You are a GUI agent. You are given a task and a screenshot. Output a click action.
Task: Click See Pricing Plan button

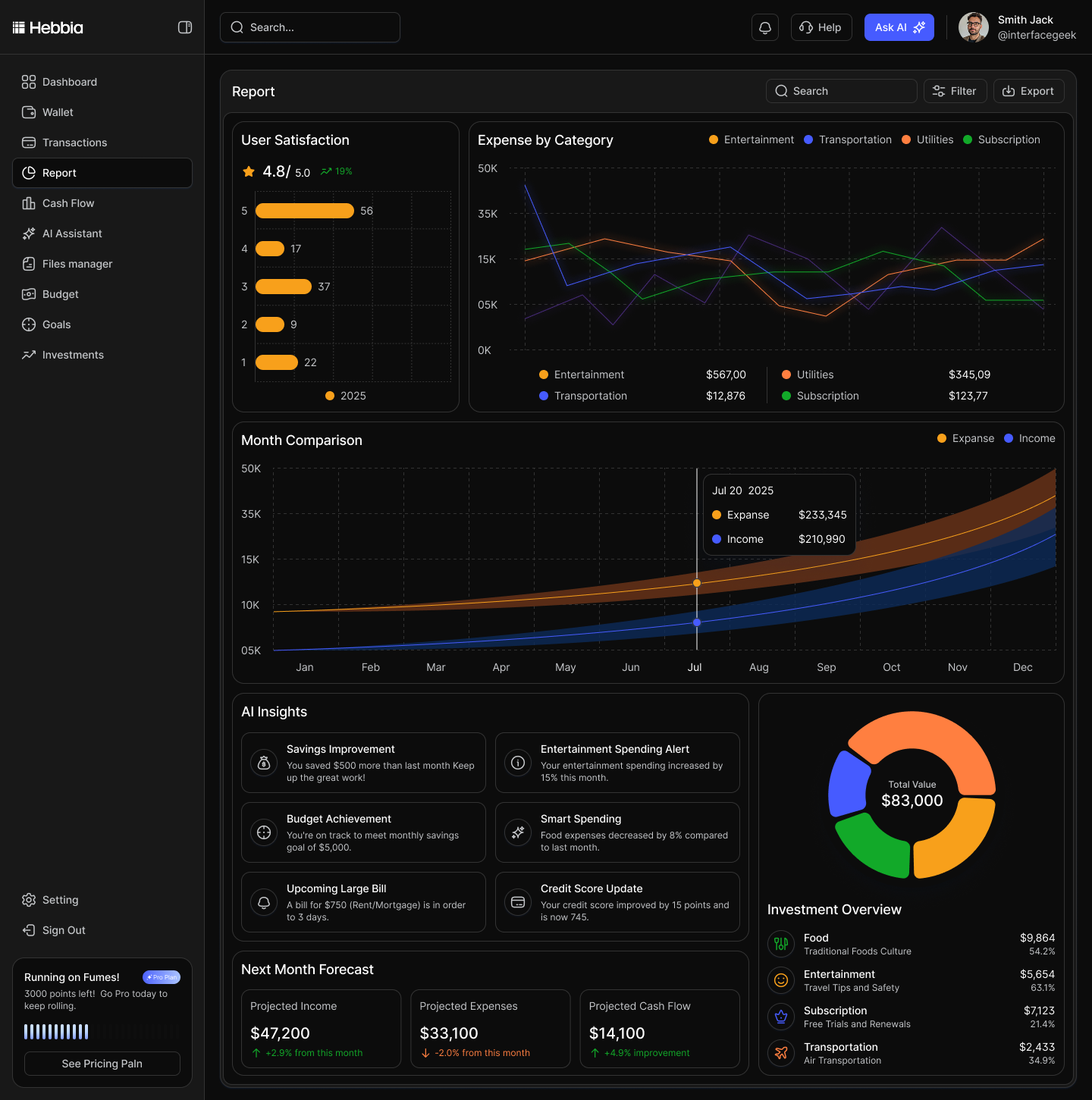(x=102, y=1064)
